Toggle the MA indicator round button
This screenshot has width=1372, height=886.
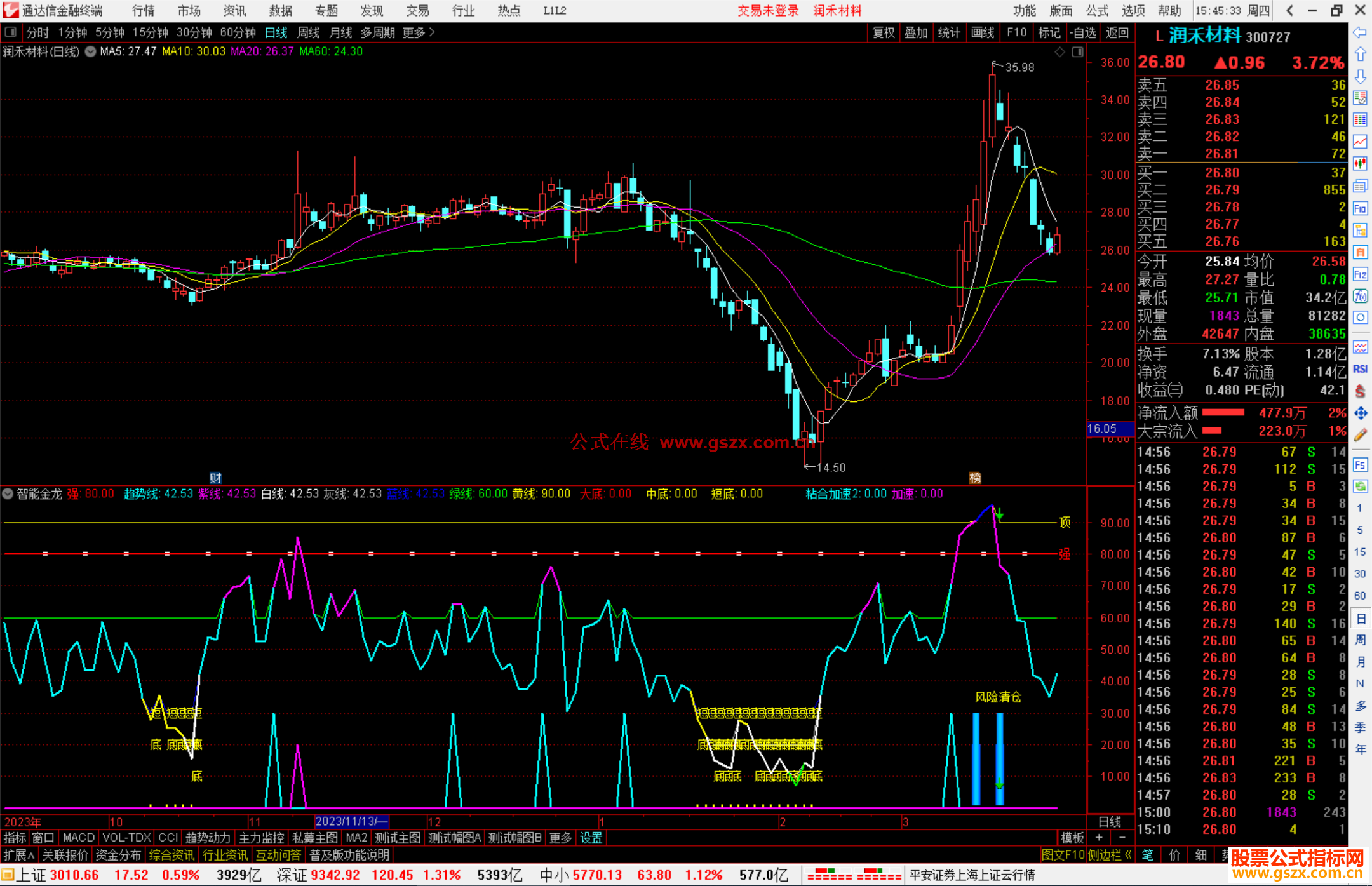[90, 51]
